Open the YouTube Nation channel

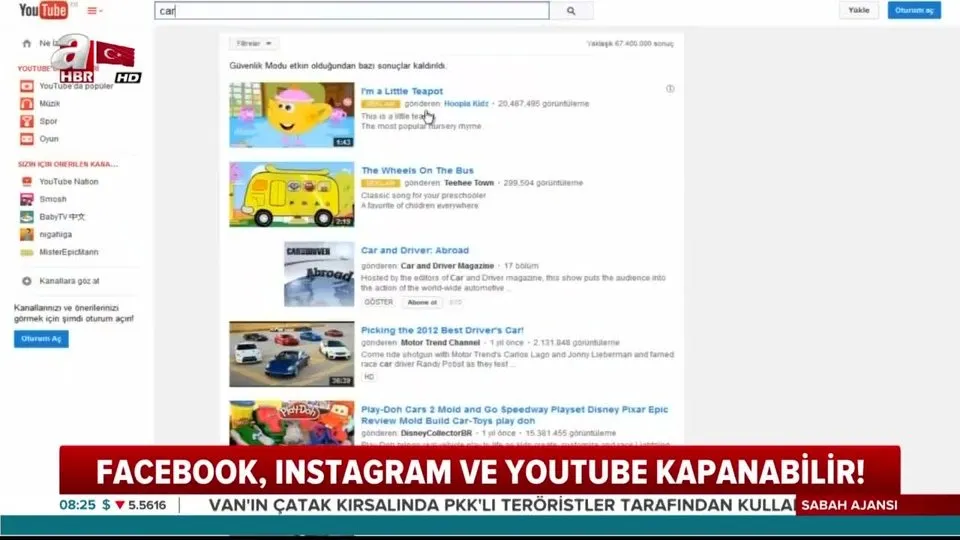point(69,182)
